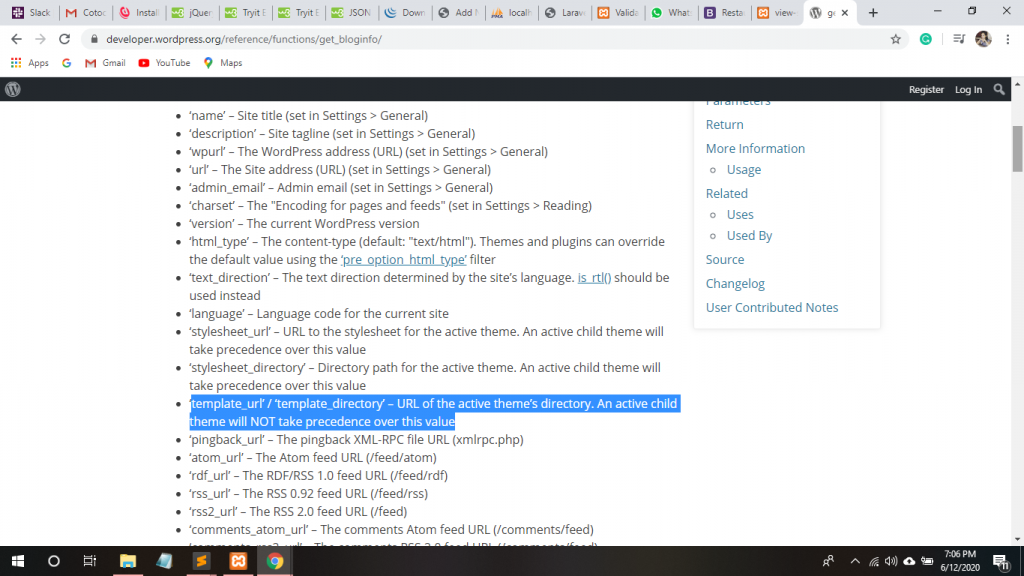Image resolution: width=1024 pixels, height=576 pixels.
Task: Open the WordPress search magnifier icon
Action: (999, 89)
